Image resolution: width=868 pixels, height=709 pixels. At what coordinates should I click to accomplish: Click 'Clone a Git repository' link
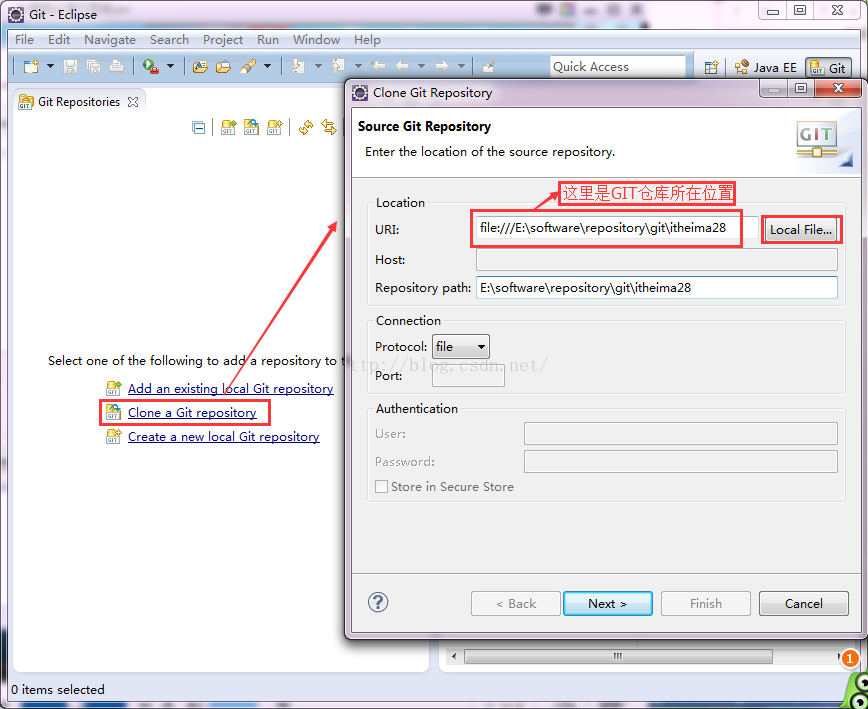tap(192, 413)
